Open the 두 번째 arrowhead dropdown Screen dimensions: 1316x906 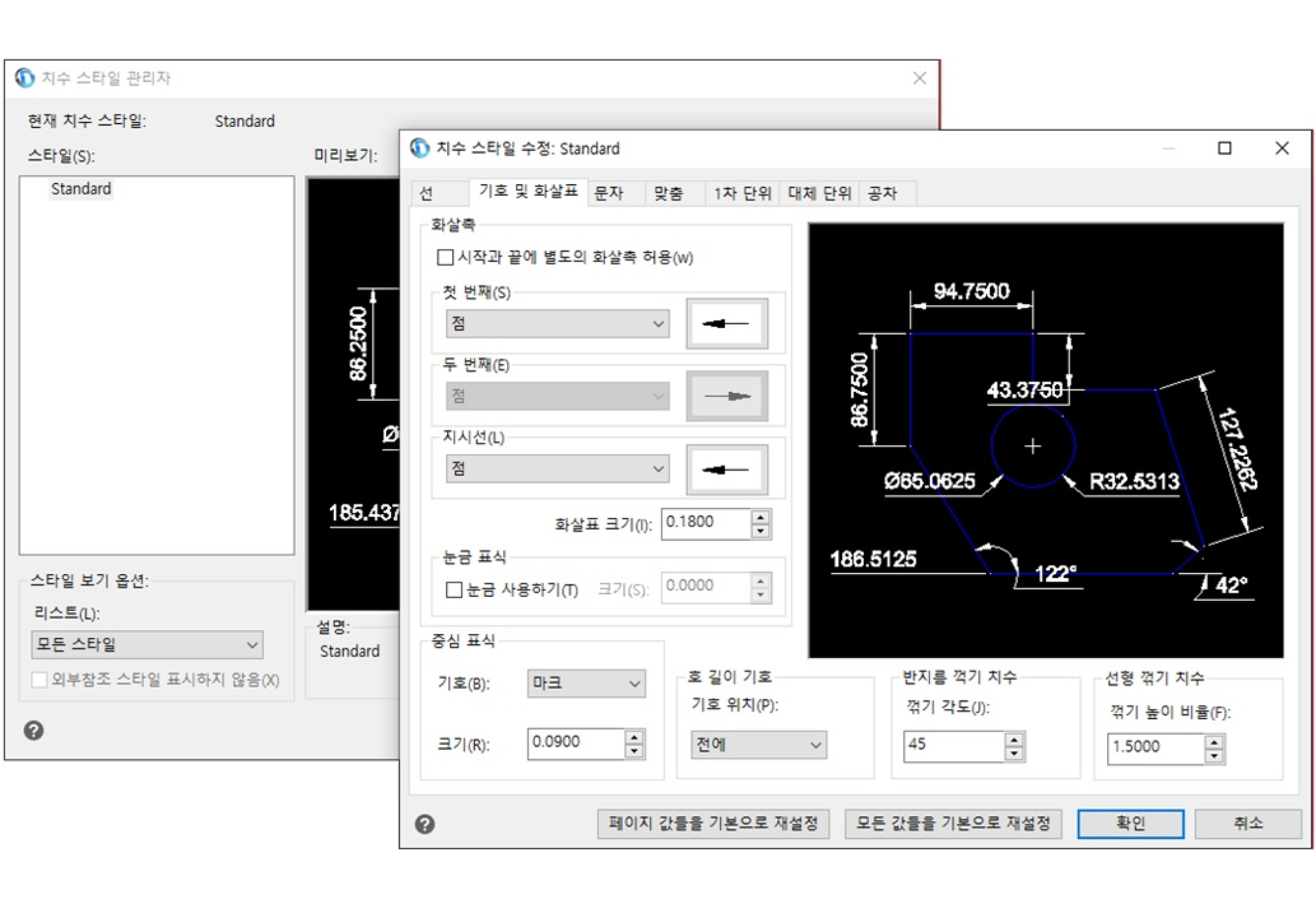pyautogui.click(x=558, y=396)
